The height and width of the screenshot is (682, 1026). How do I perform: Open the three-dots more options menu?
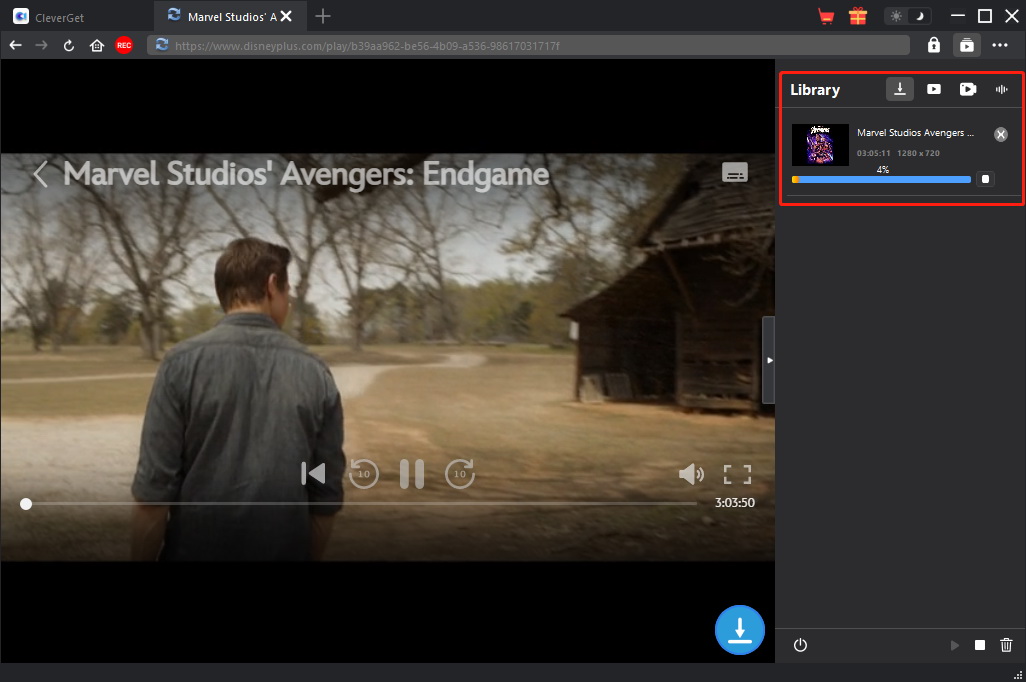(1000, 45)
